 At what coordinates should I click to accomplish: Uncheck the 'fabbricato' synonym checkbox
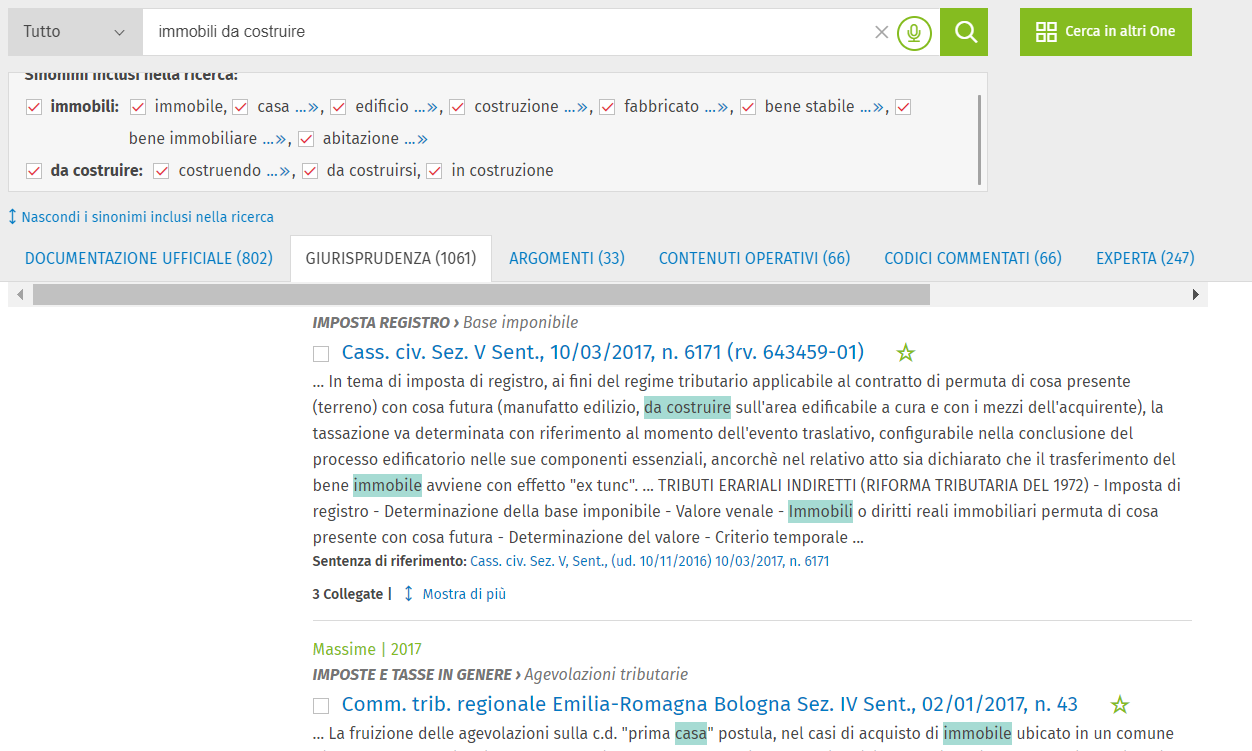[x=607, y=107]
